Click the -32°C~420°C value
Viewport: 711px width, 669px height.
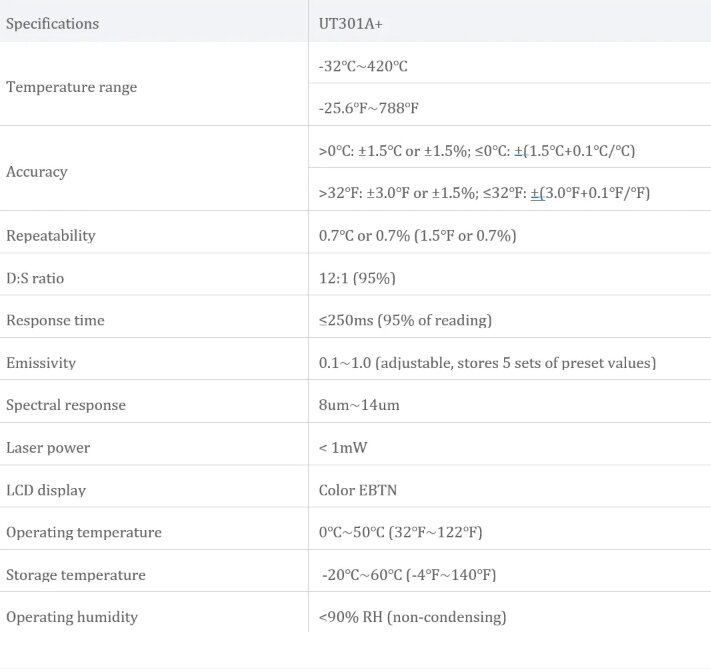[x=363, y=66]
